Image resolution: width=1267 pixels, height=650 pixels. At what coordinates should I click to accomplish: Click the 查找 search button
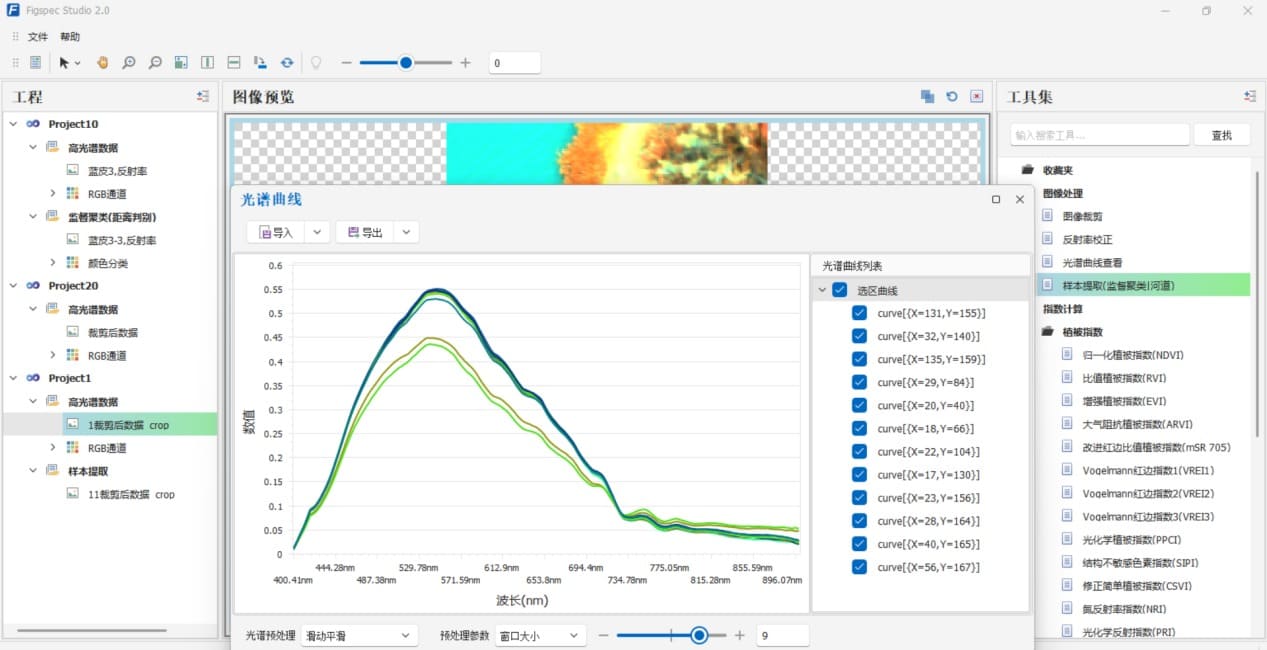(x=1221, y=135)
